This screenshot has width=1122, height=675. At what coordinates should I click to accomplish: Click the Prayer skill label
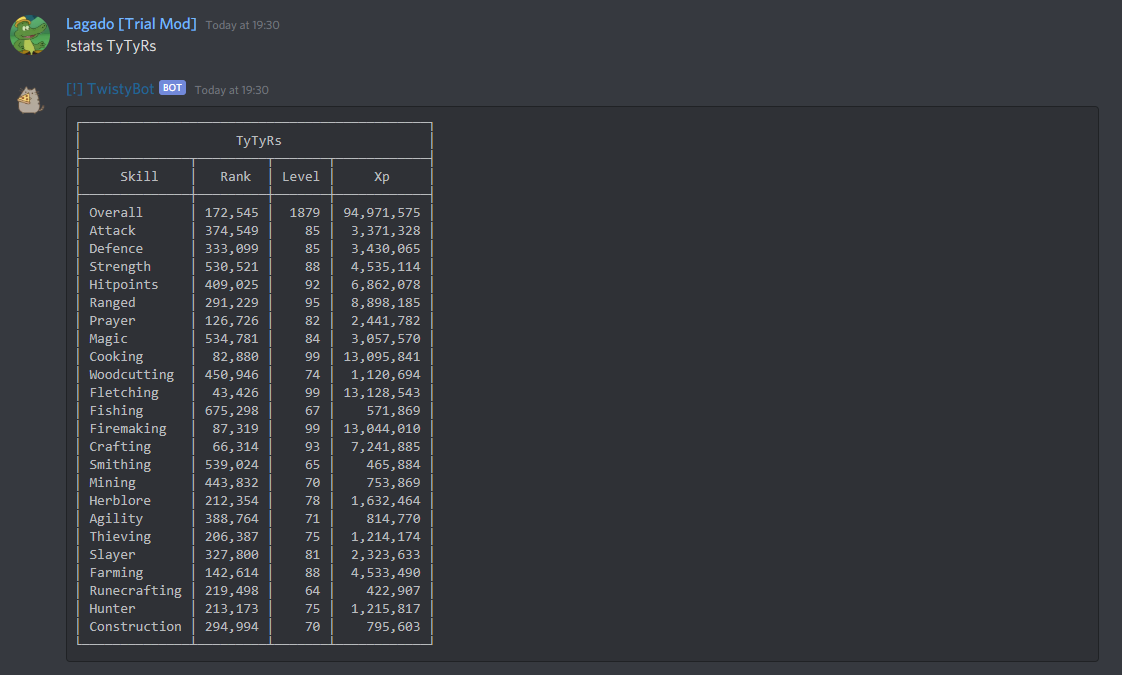pos(112,321)
